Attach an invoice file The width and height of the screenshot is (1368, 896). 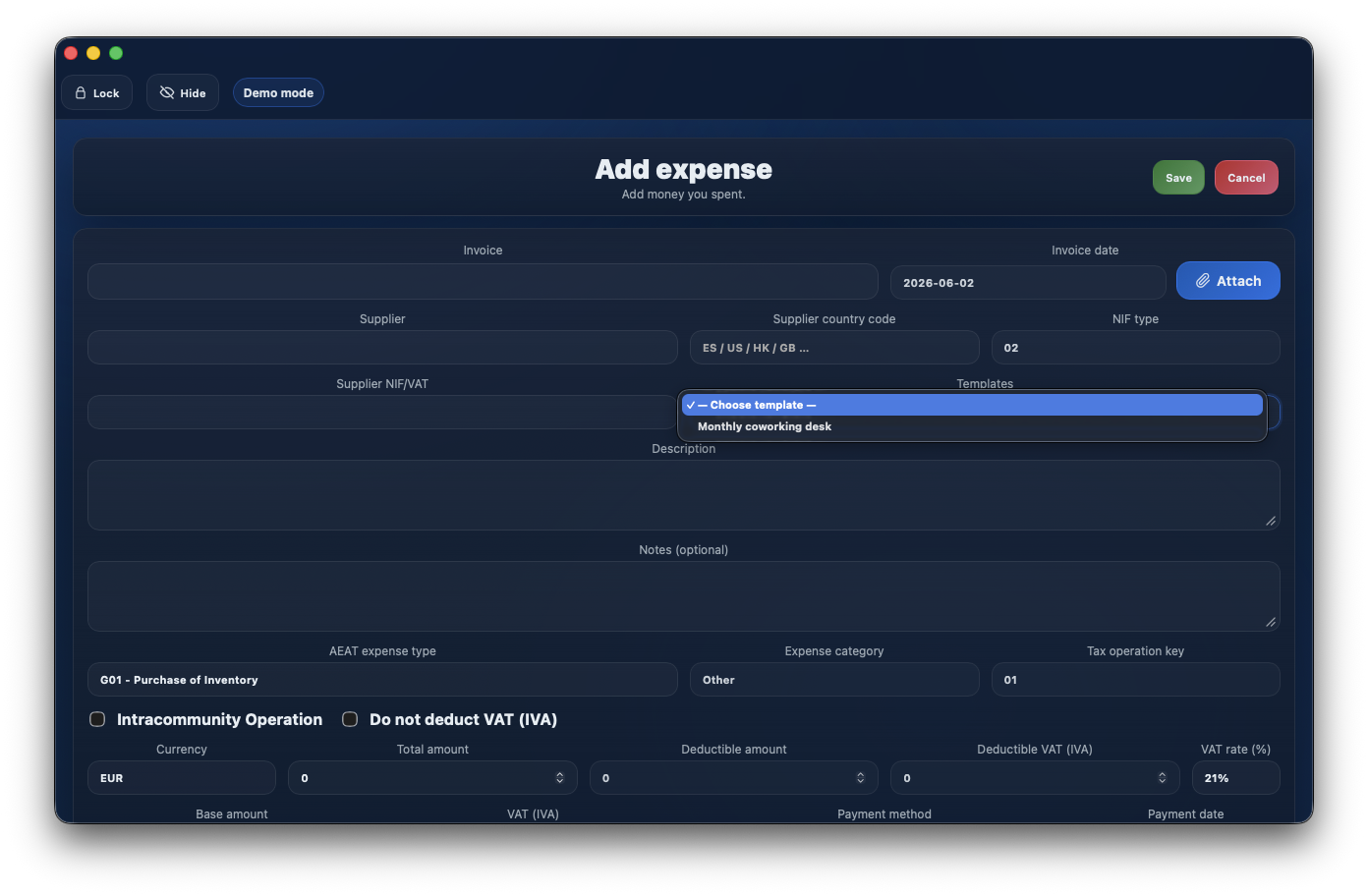tap(1228, 281)
